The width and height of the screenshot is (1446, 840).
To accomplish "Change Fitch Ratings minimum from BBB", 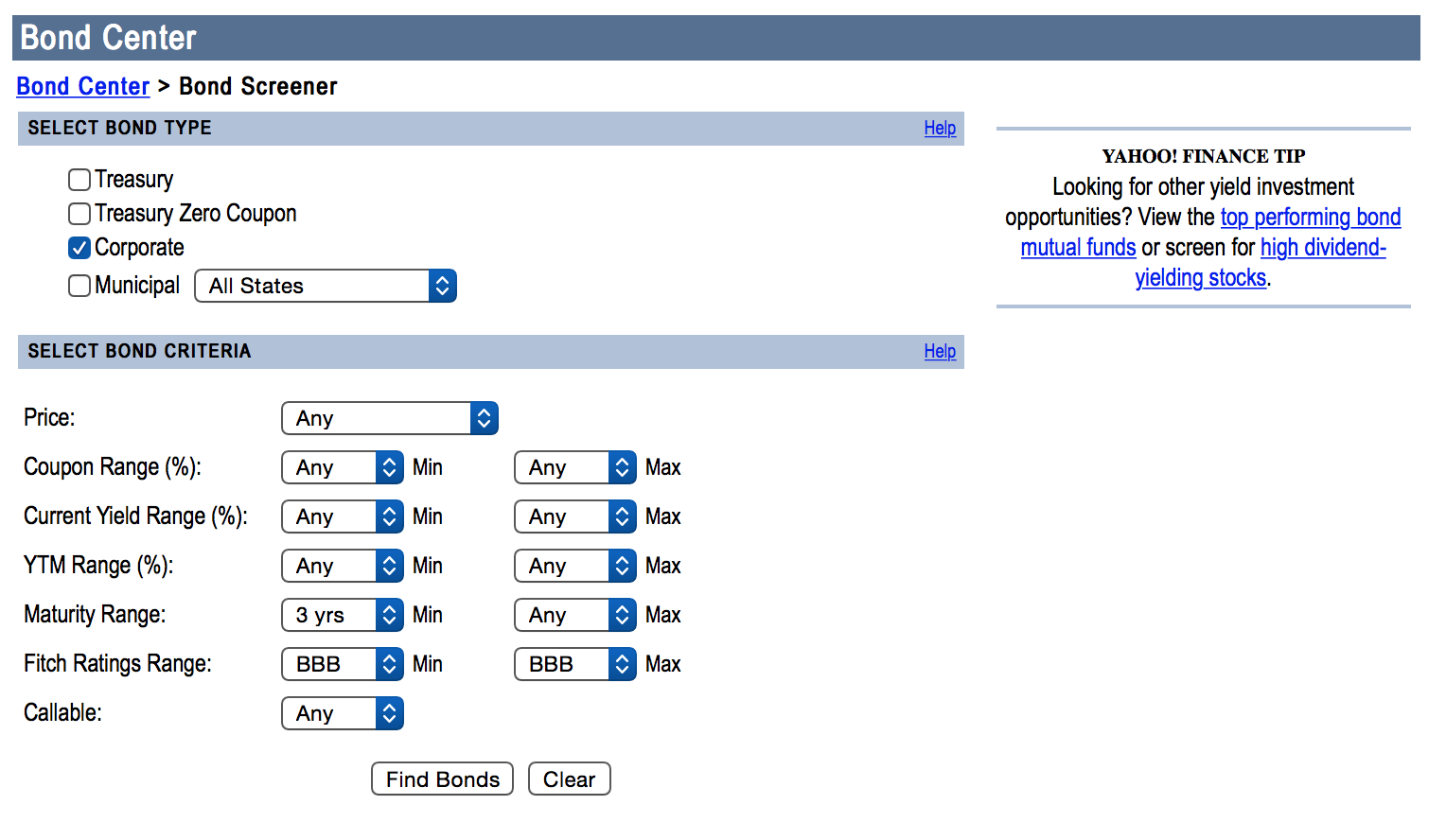I will (x=343, y=664).
